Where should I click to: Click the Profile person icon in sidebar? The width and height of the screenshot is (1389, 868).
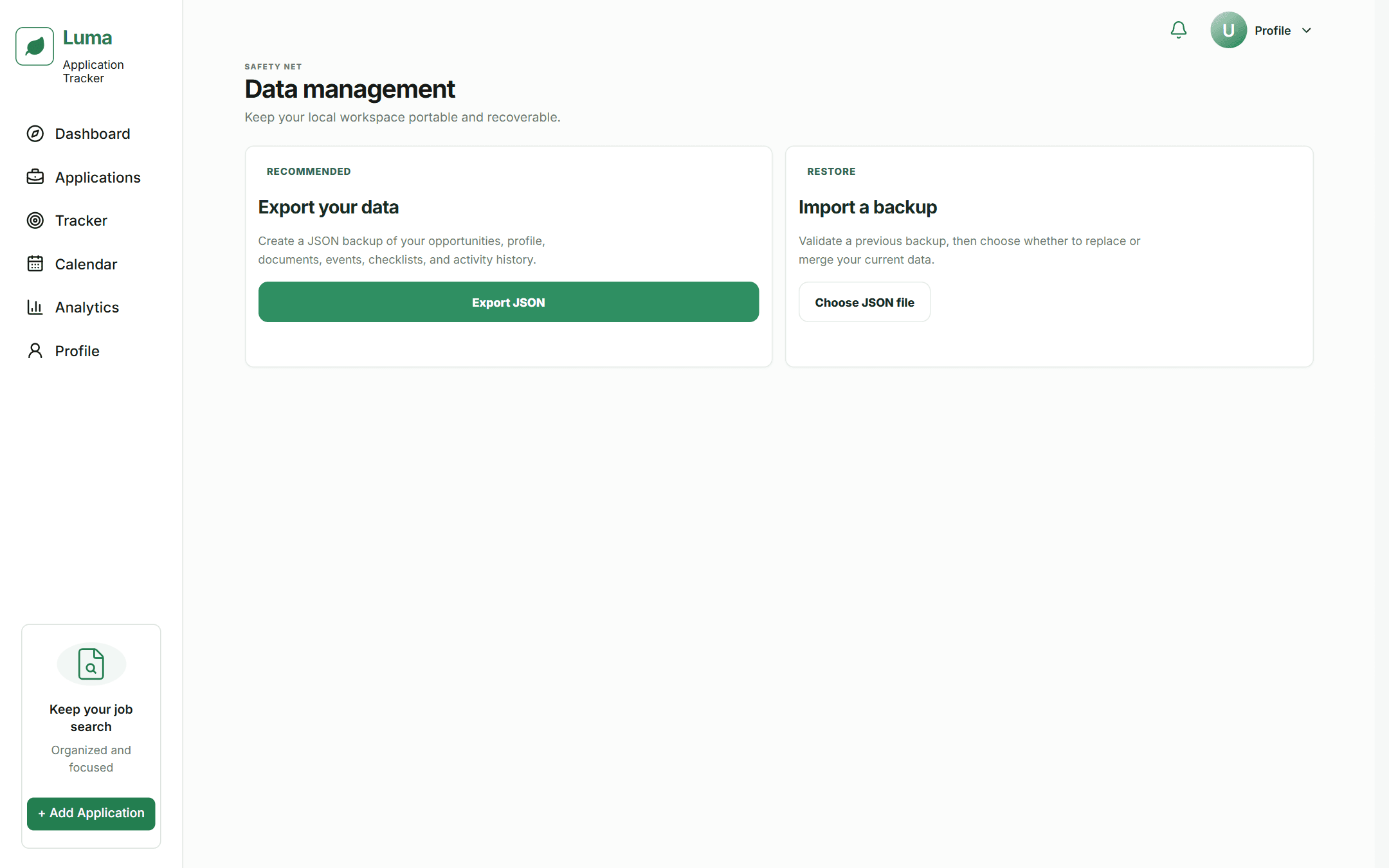point(35,350)
